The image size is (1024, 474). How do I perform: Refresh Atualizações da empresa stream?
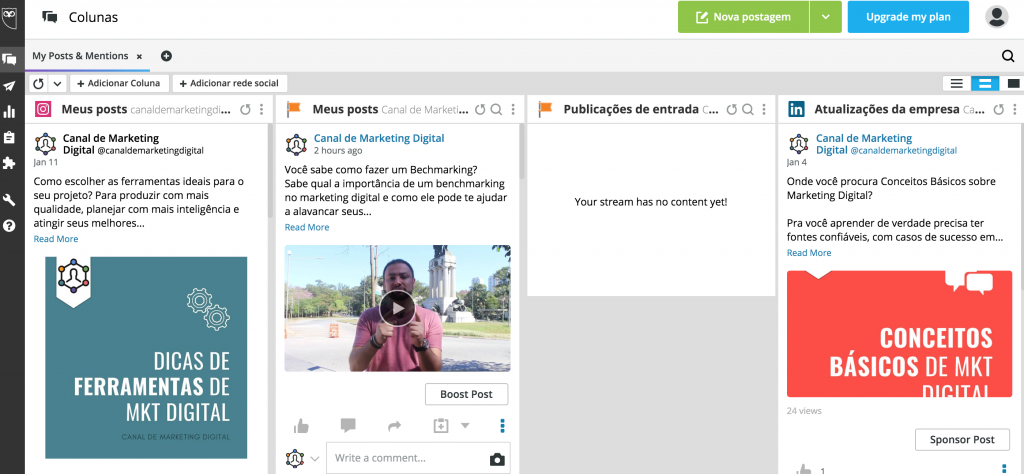pyautogui.click(x=999, y=110)
